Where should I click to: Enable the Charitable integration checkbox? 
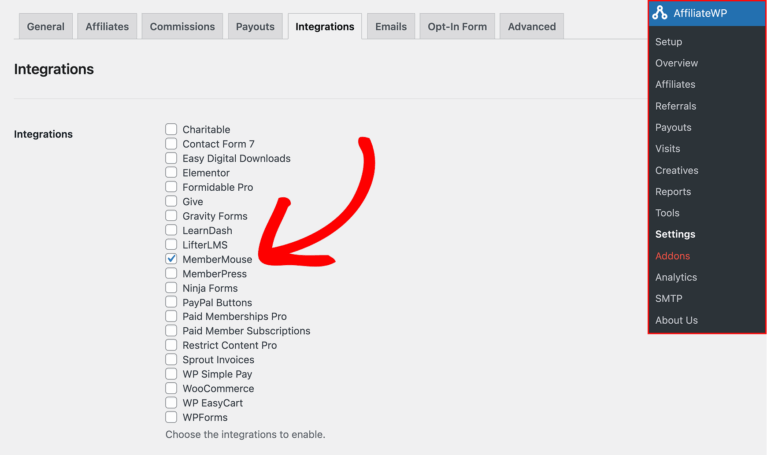171,129
